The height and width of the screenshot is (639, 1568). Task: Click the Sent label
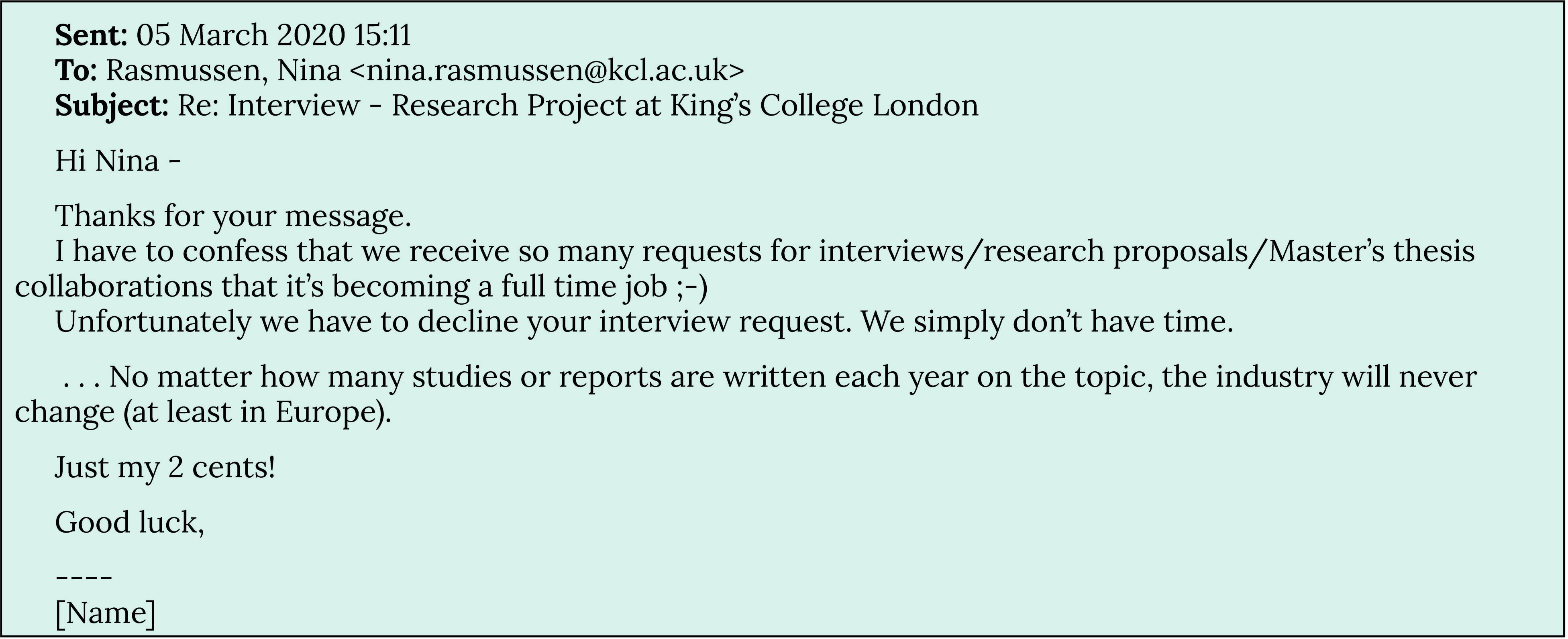click(x=91, y=36)
